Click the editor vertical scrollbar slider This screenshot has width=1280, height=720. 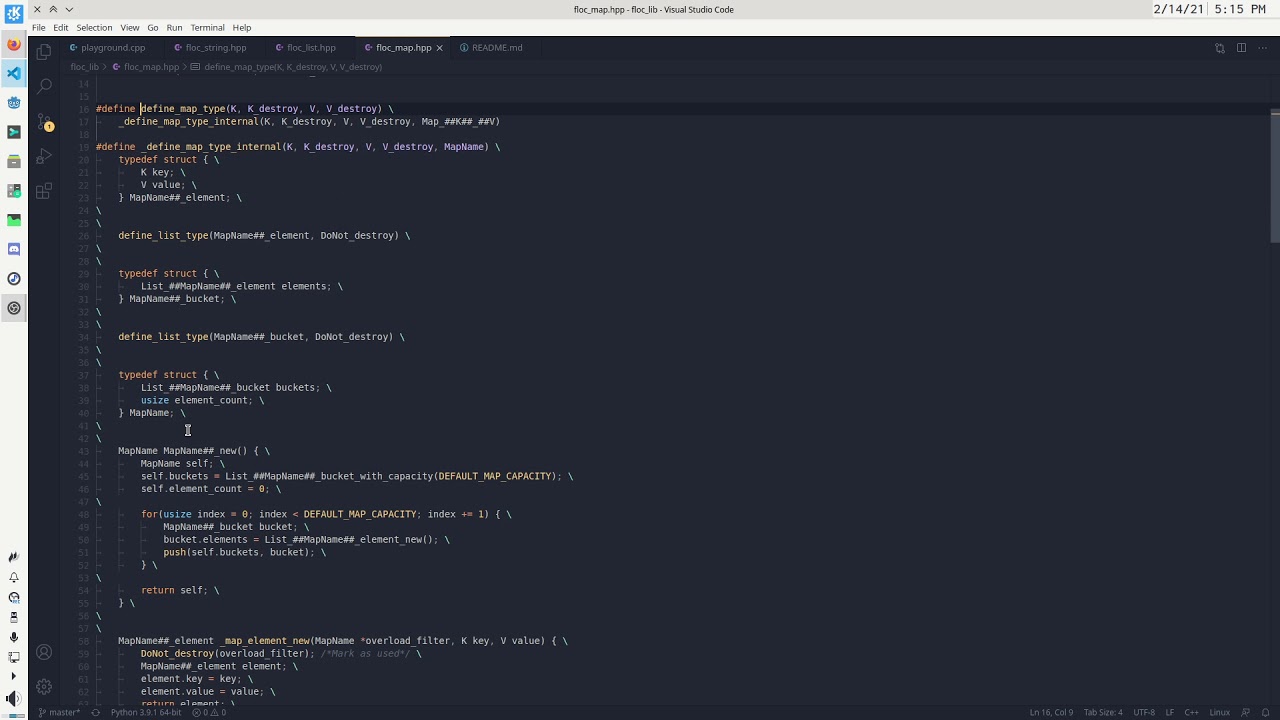(1275, 175)
